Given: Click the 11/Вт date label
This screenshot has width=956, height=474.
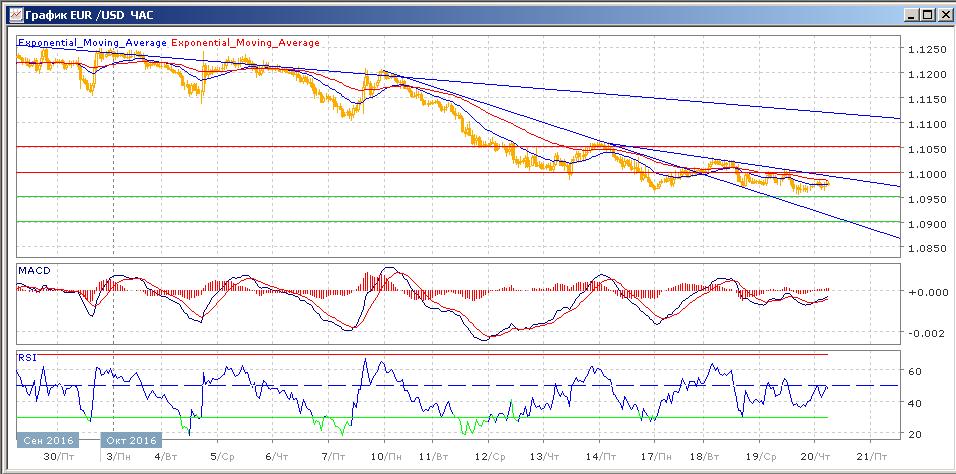Looking at the screenshot, I should [x=435, y=456].
